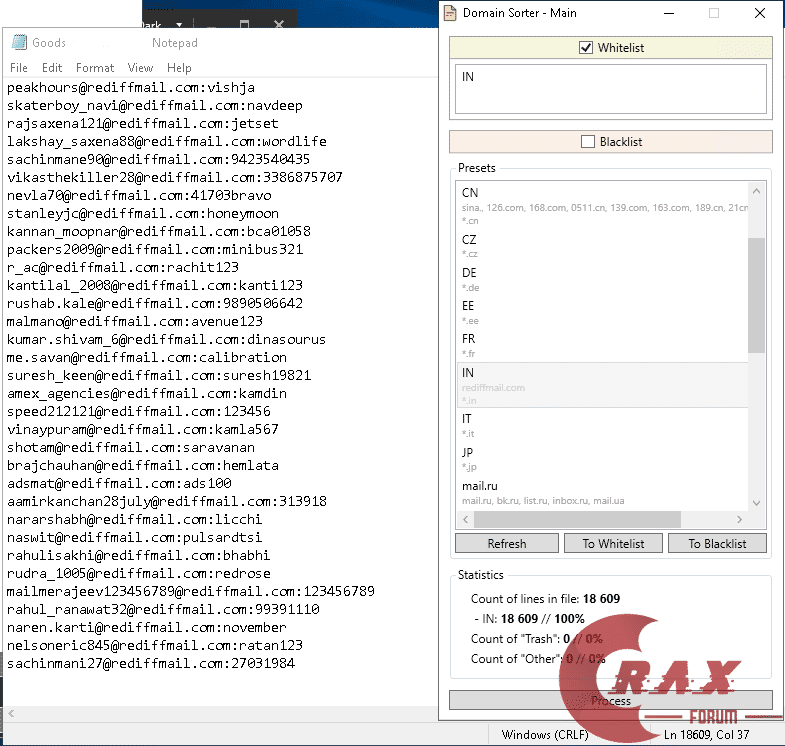
Task: Click the line sachinmane90@rediffmail.com
Action: pyautogui.click(x=158, y=159)
